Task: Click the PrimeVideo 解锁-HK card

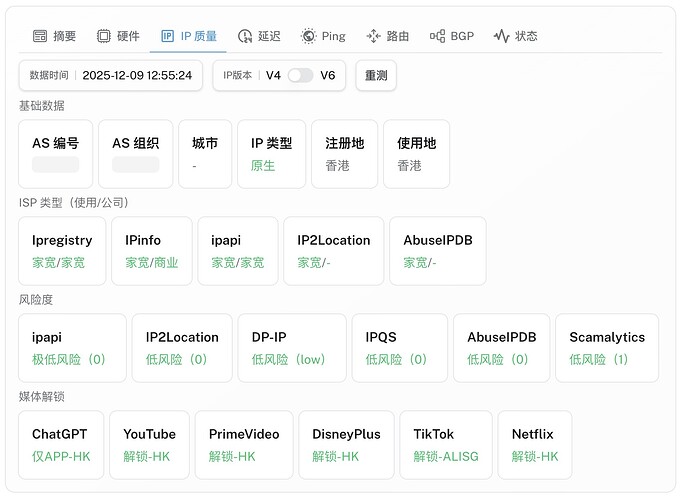Action: 244,445
